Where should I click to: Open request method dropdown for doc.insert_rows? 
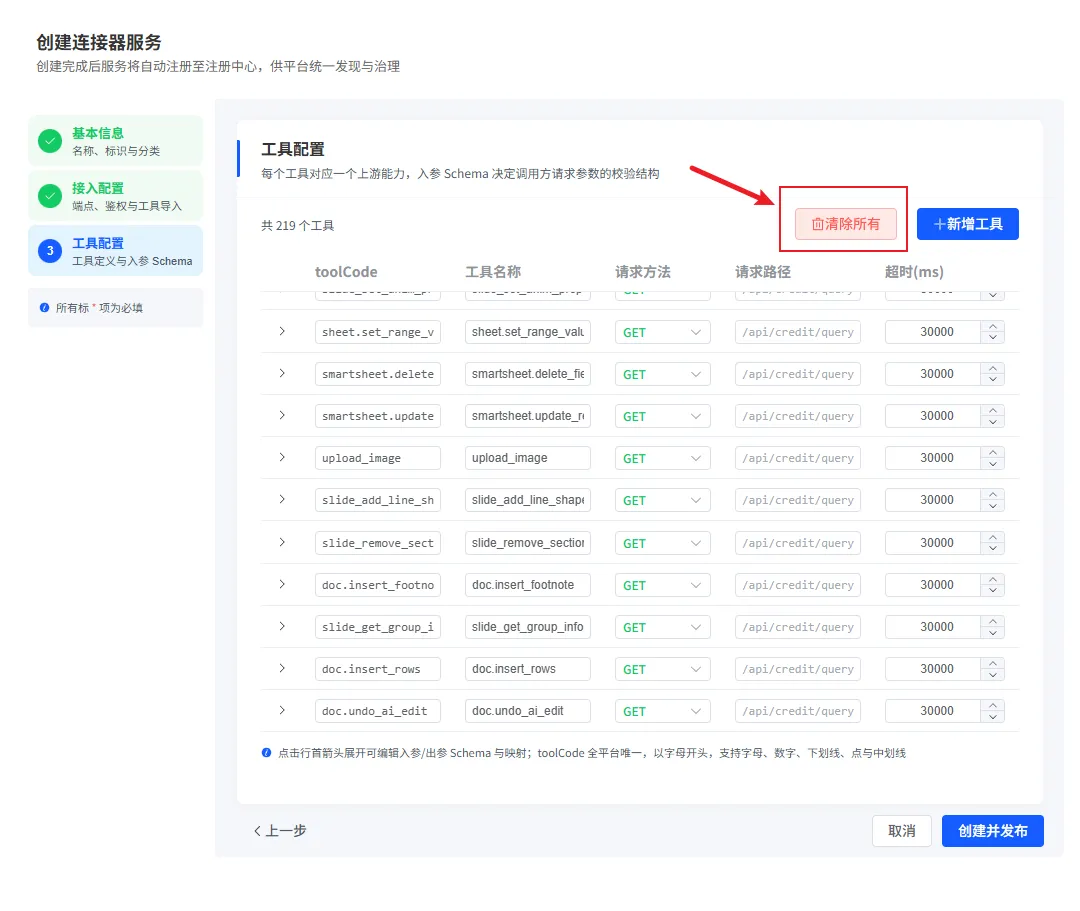tap(663, 669)
